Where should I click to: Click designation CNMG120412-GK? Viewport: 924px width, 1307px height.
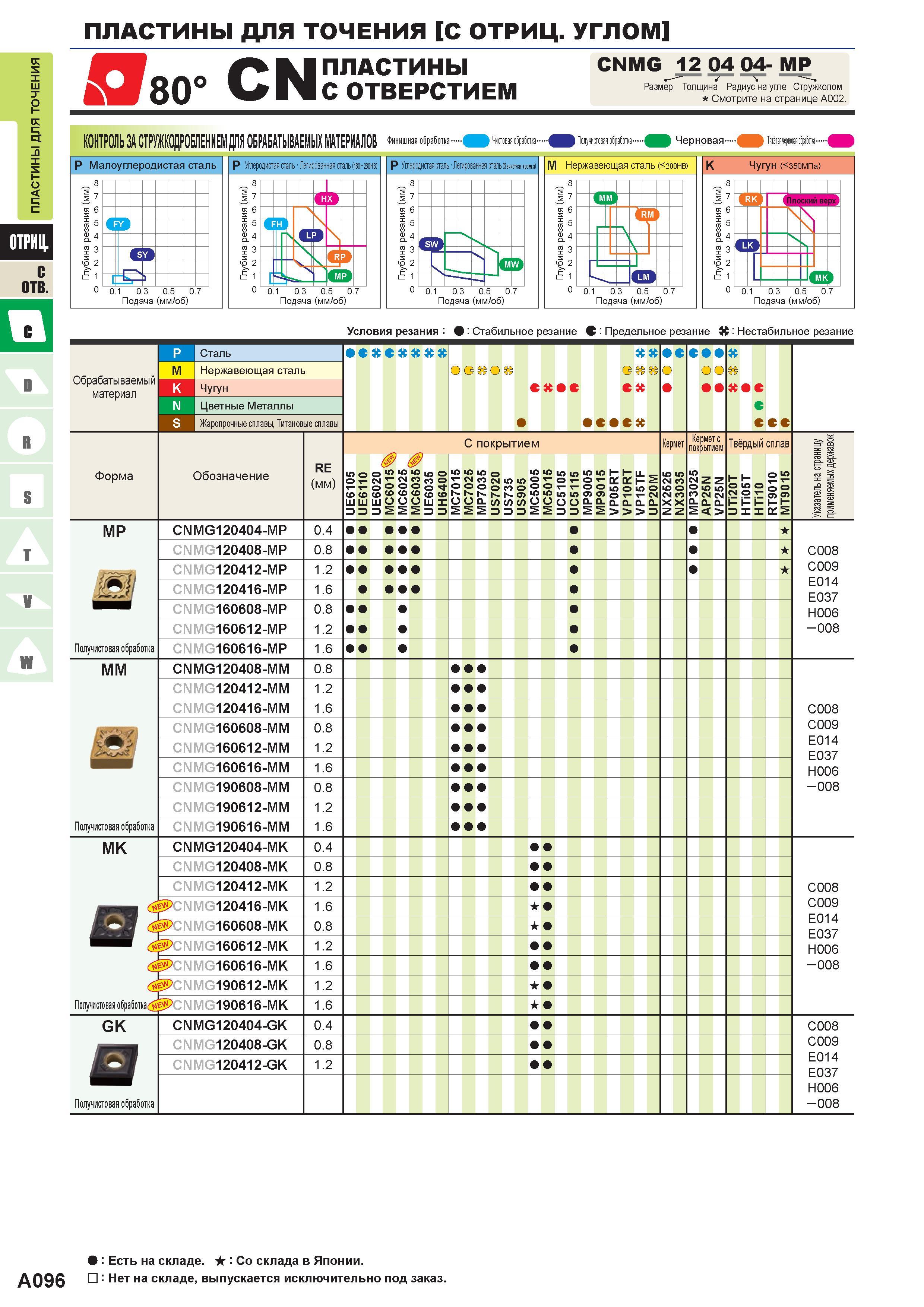coord(230,1064)
